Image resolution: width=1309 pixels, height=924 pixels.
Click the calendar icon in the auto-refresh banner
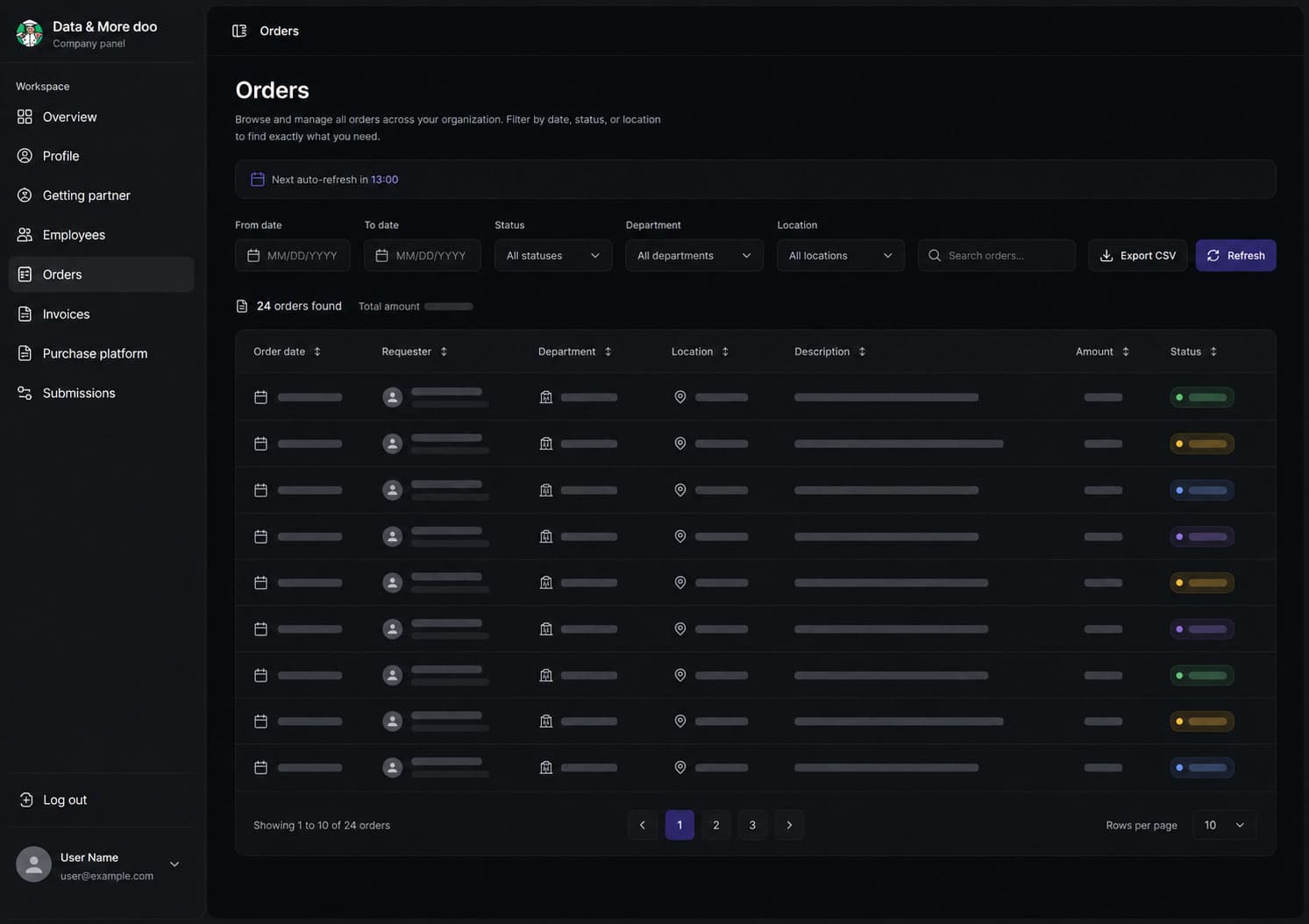coord(258,179)
